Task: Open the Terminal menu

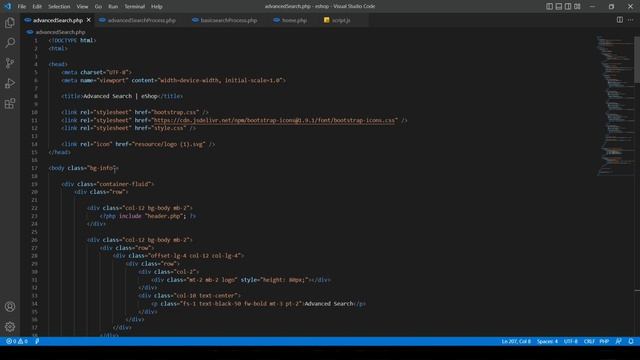Action: coord(135,7)
